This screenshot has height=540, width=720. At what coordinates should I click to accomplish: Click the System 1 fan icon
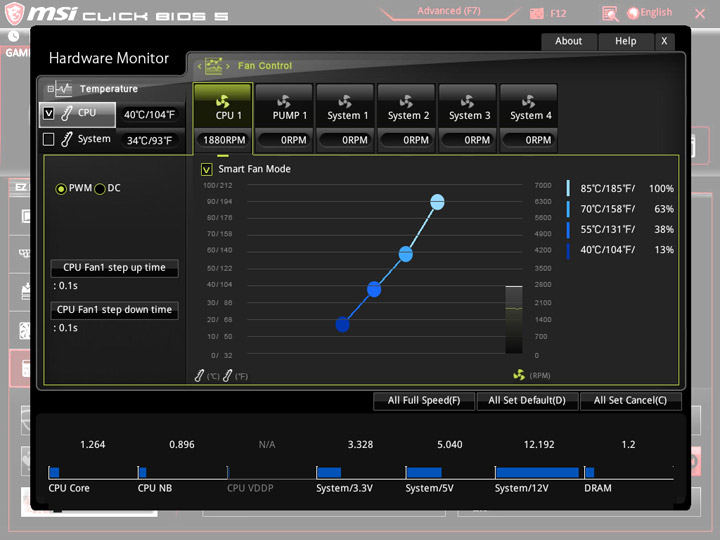point(345,101)
